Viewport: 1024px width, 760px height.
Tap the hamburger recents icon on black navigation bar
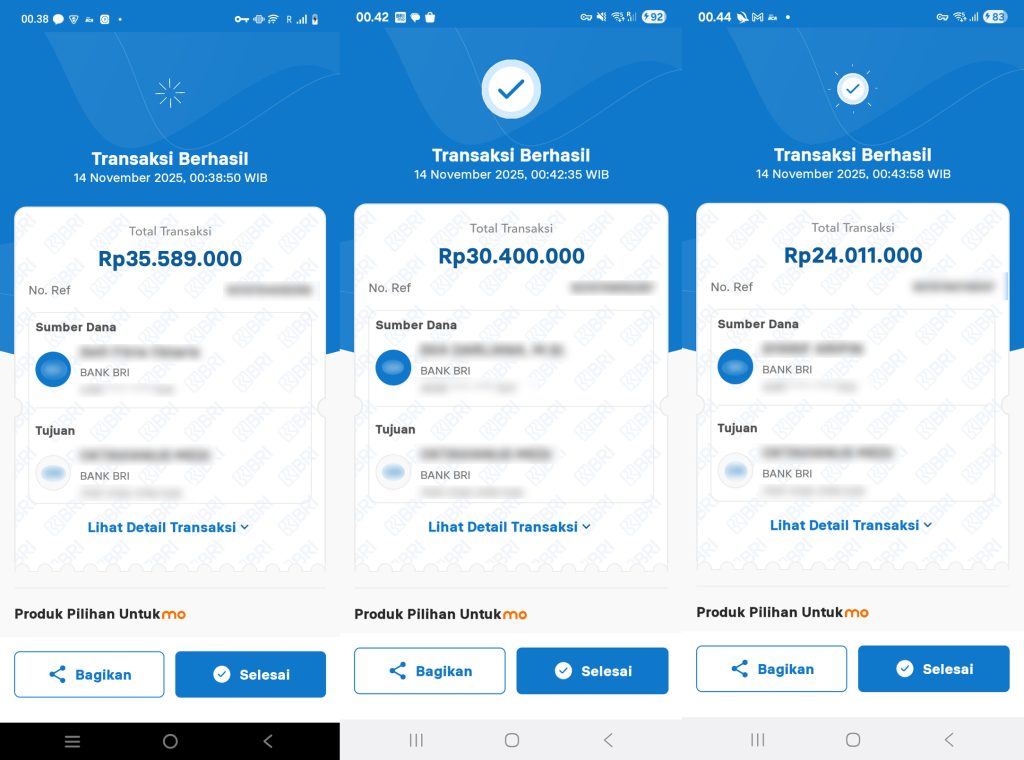tap(72, 741)
